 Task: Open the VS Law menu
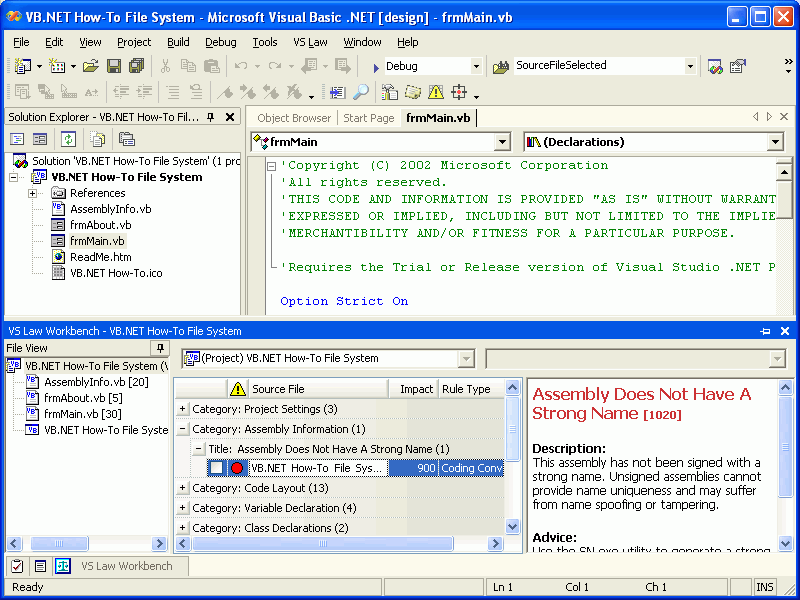(310, 42)
